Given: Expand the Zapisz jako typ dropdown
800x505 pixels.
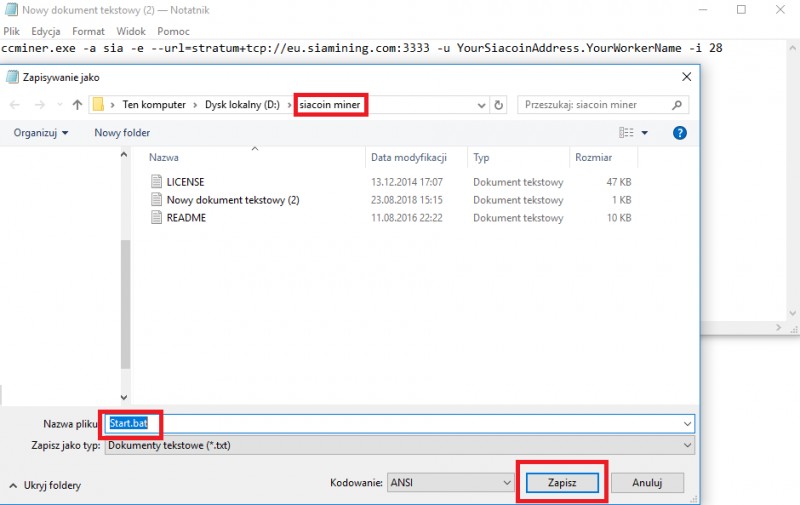Looking at the screenshot, I should pyautogui.click(x=686, y=445).
